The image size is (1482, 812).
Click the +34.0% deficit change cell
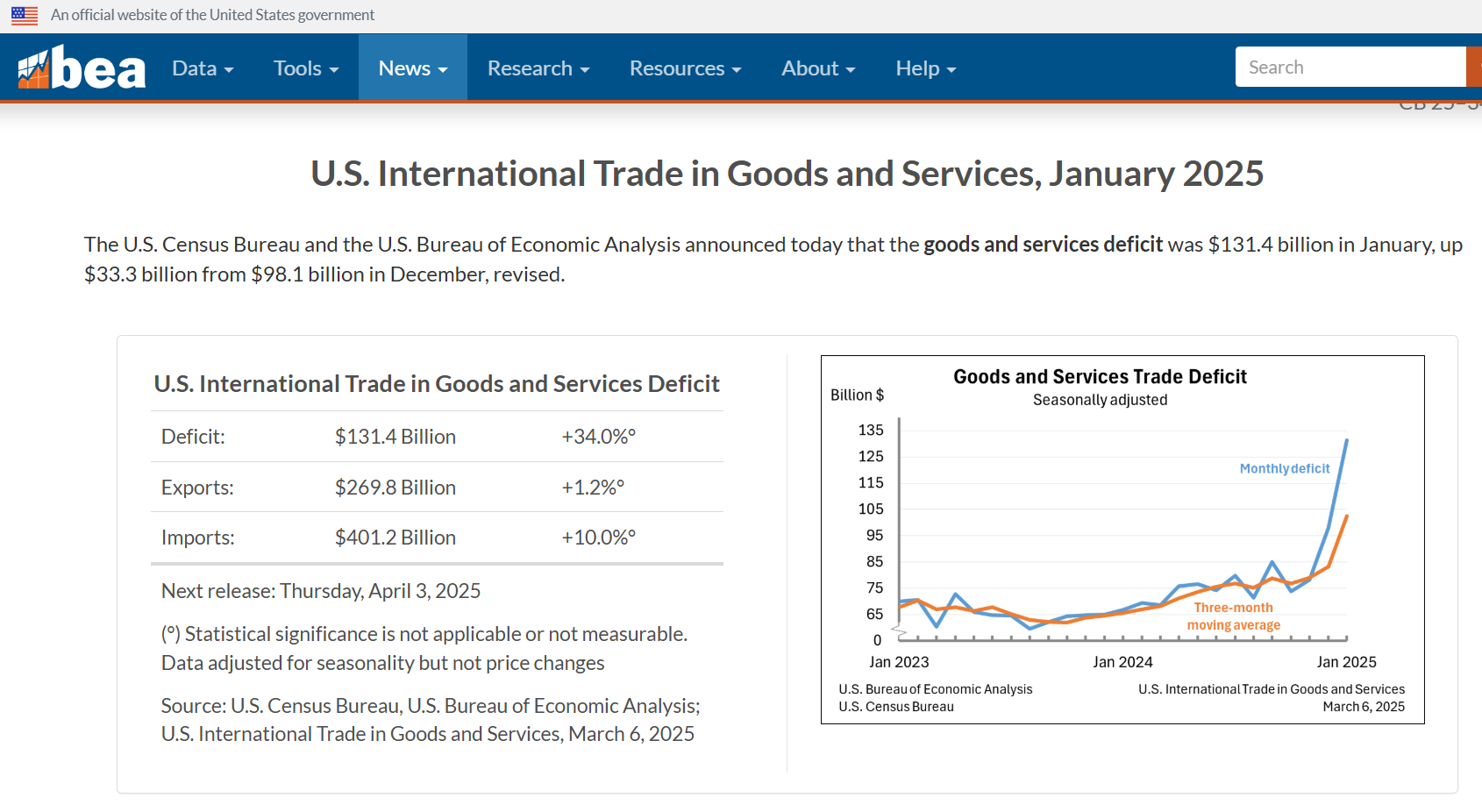point(598,437)
